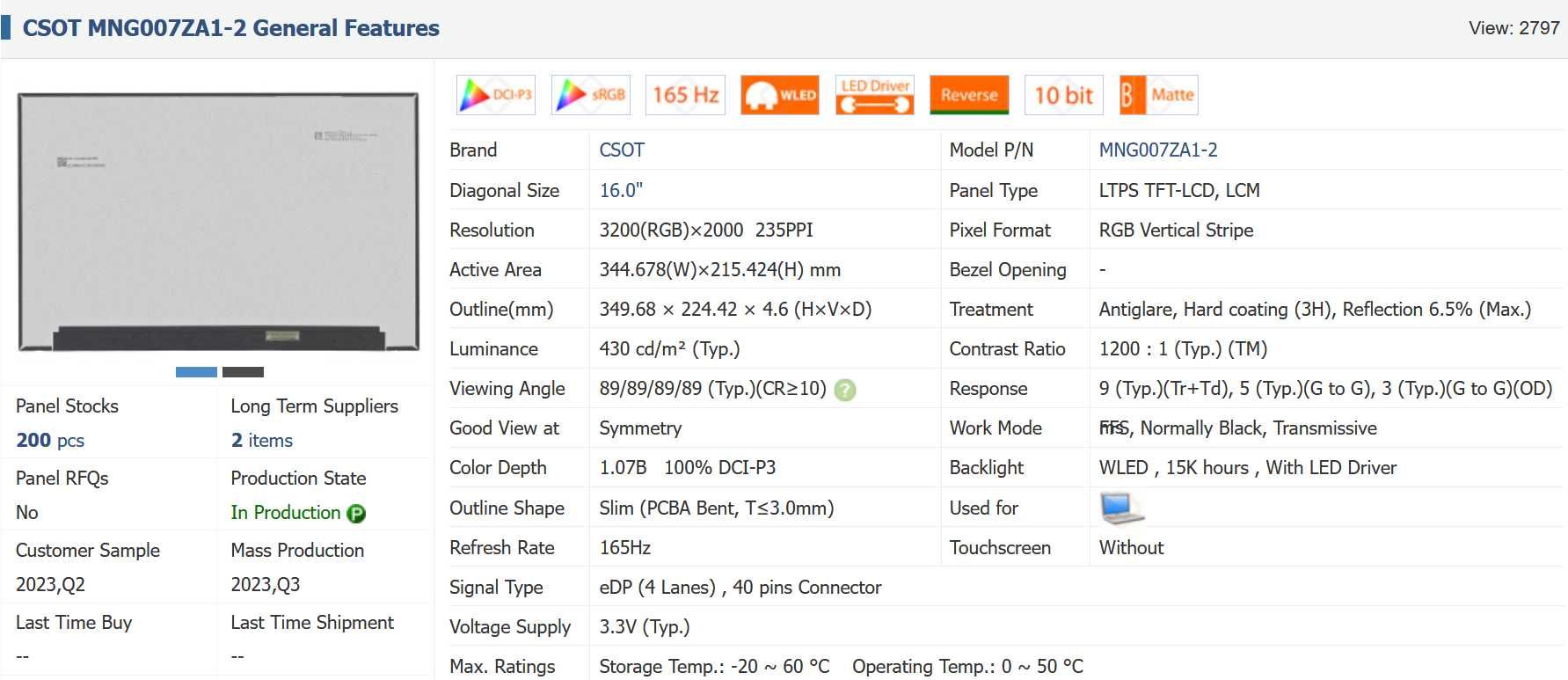Click the Last Time Shipment label
Viewport: 1568px width, 680px height.
pos(312,623)
